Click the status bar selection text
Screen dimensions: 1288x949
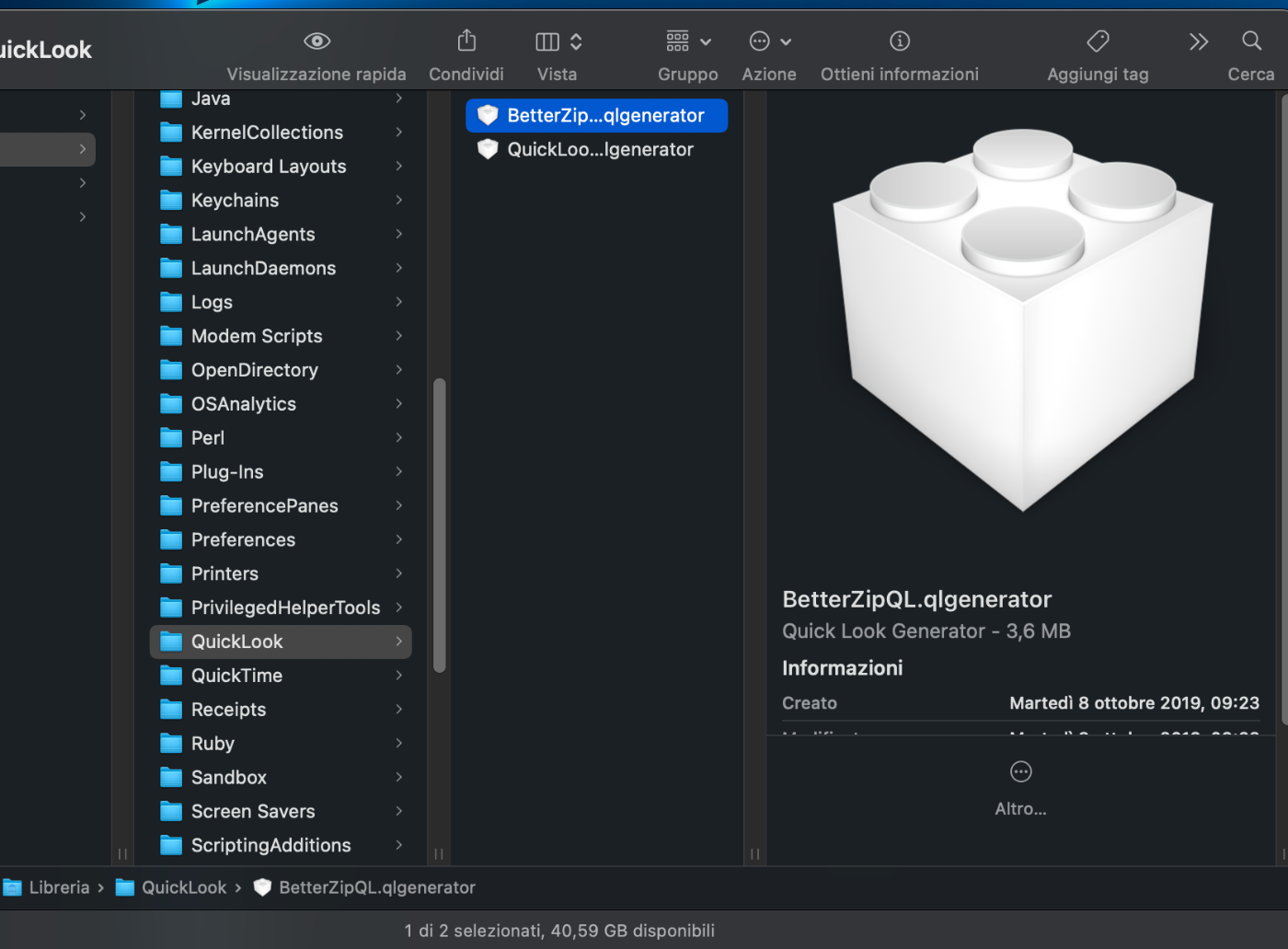(559, 932)
